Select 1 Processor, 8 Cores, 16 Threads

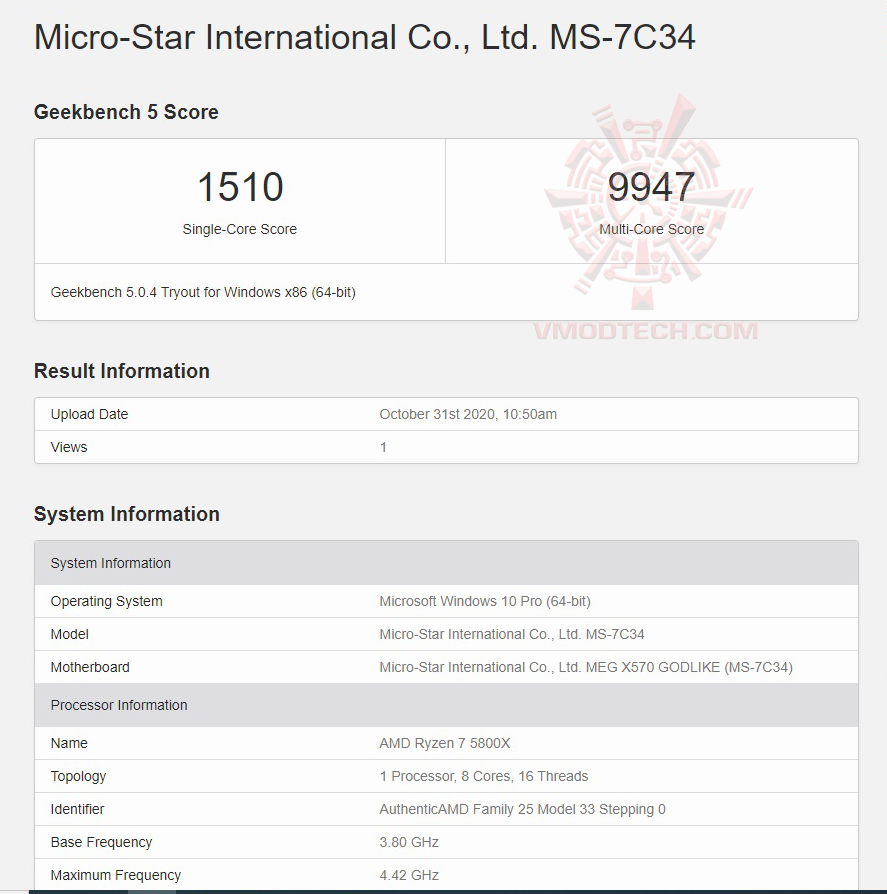click(484, 777)
